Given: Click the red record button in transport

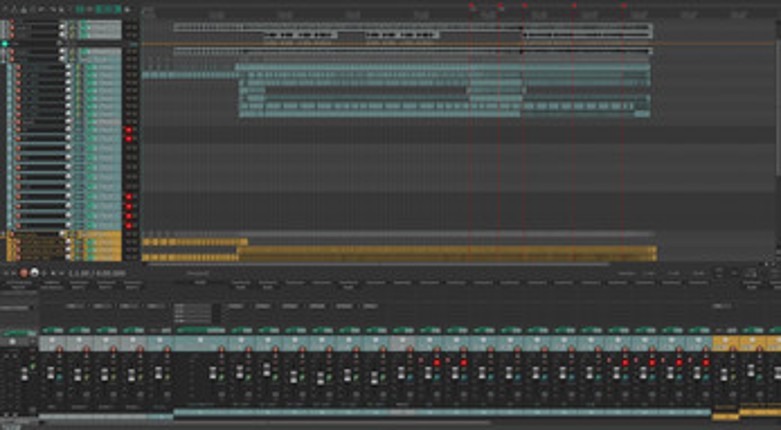Looking at the screenshot, I should pos(23,273).
